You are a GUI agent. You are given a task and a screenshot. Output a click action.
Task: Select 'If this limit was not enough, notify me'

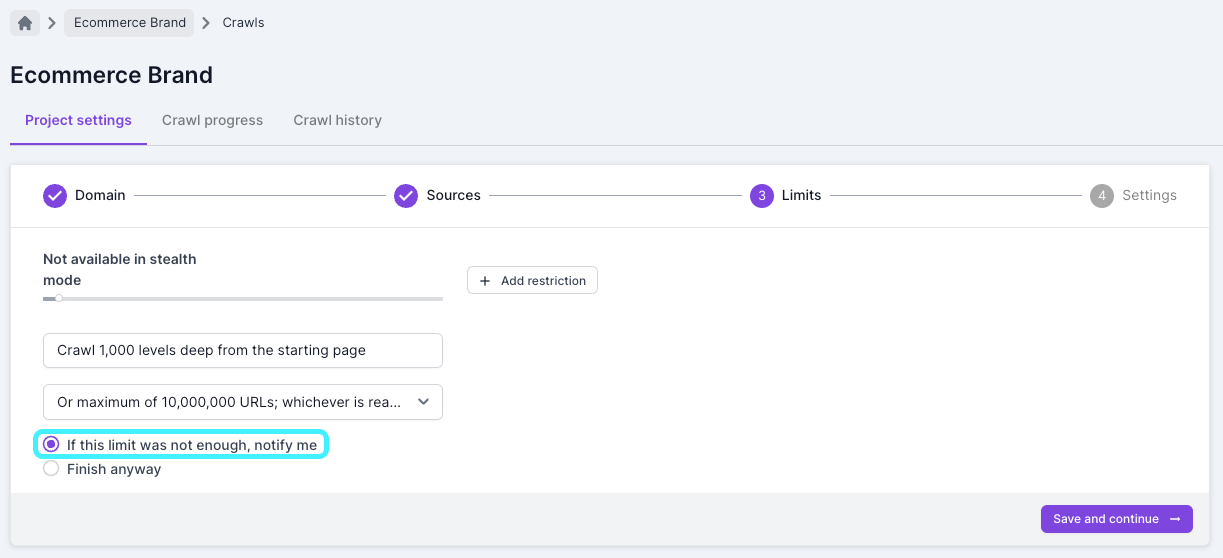[51, 445]
